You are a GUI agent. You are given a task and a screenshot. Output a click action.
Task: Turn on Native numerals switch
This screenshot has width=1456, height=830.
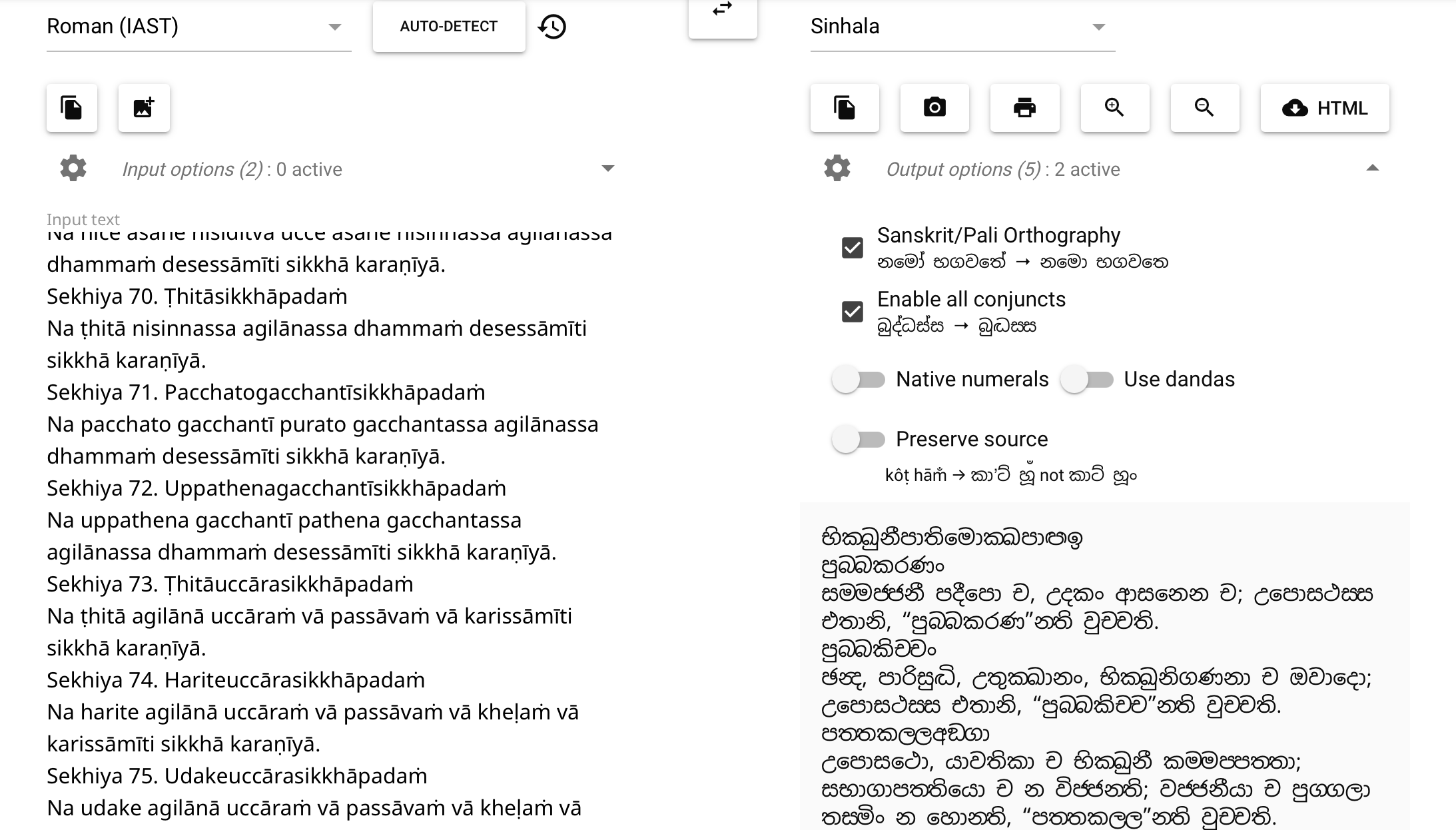pyautogui.click(x=859, y=380)
